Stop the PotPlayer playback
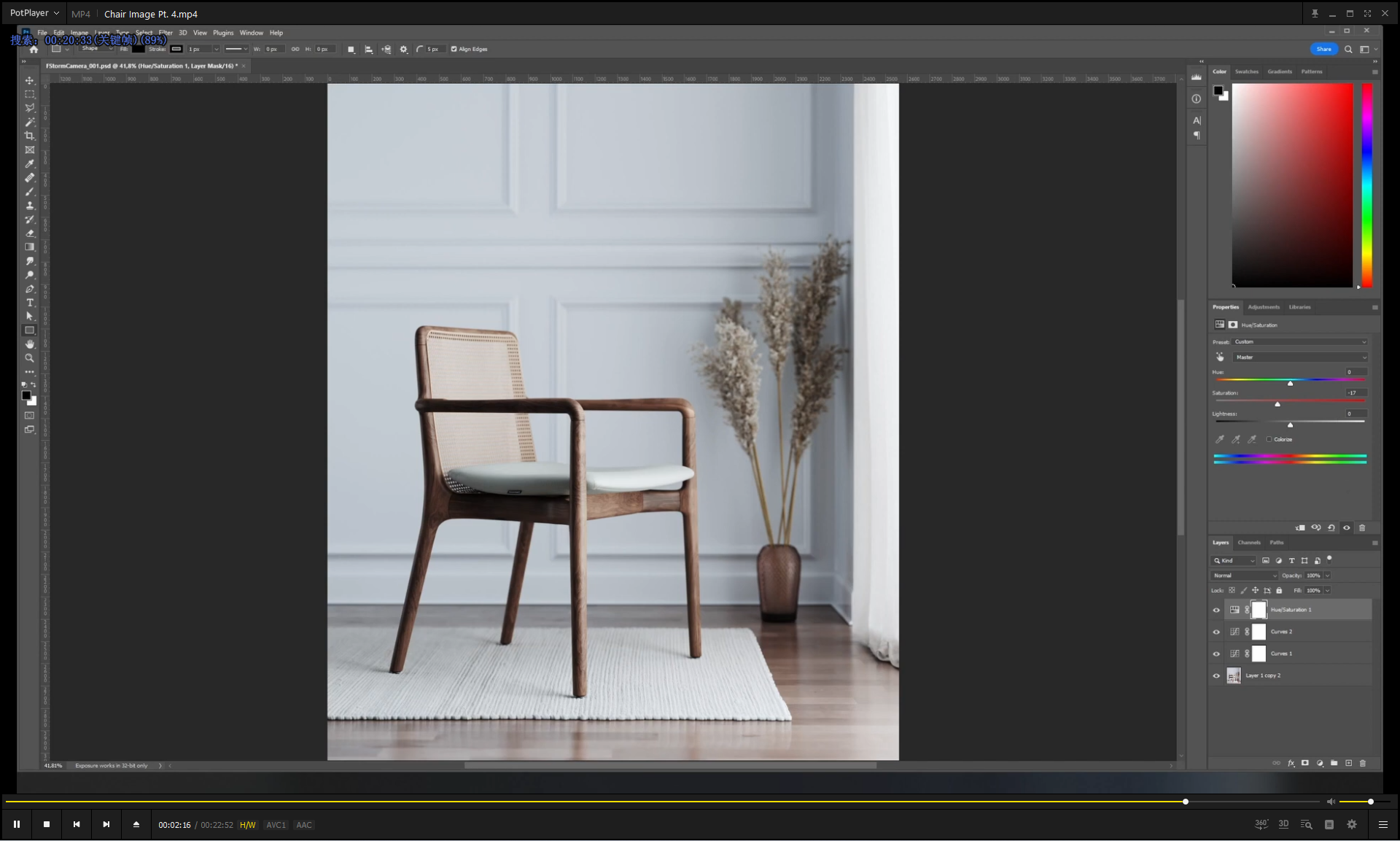Image resolution: width=1400 pixels, height=841 pixels. tap(47, 825)
